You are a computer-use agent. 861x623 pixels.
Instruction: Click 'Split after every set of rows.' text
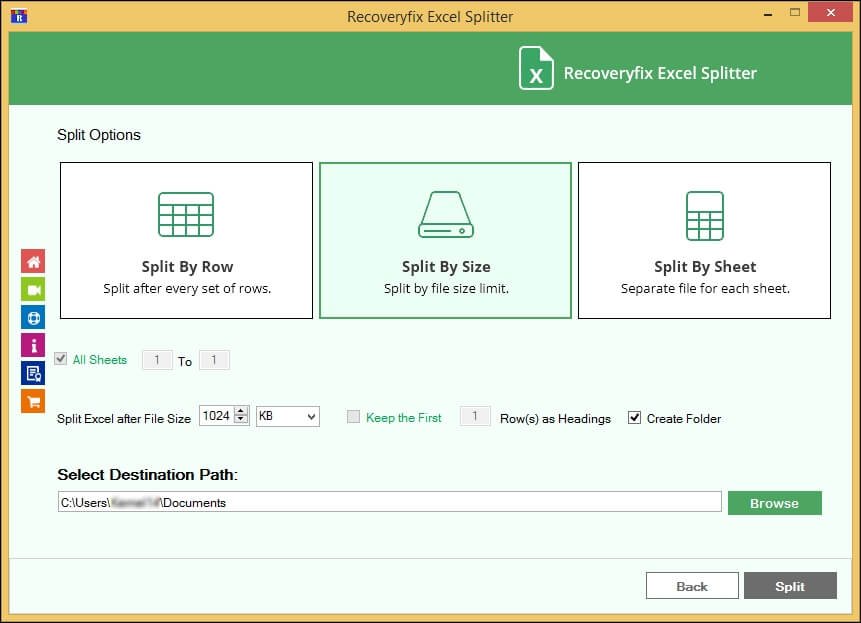[x=187, y=289]
